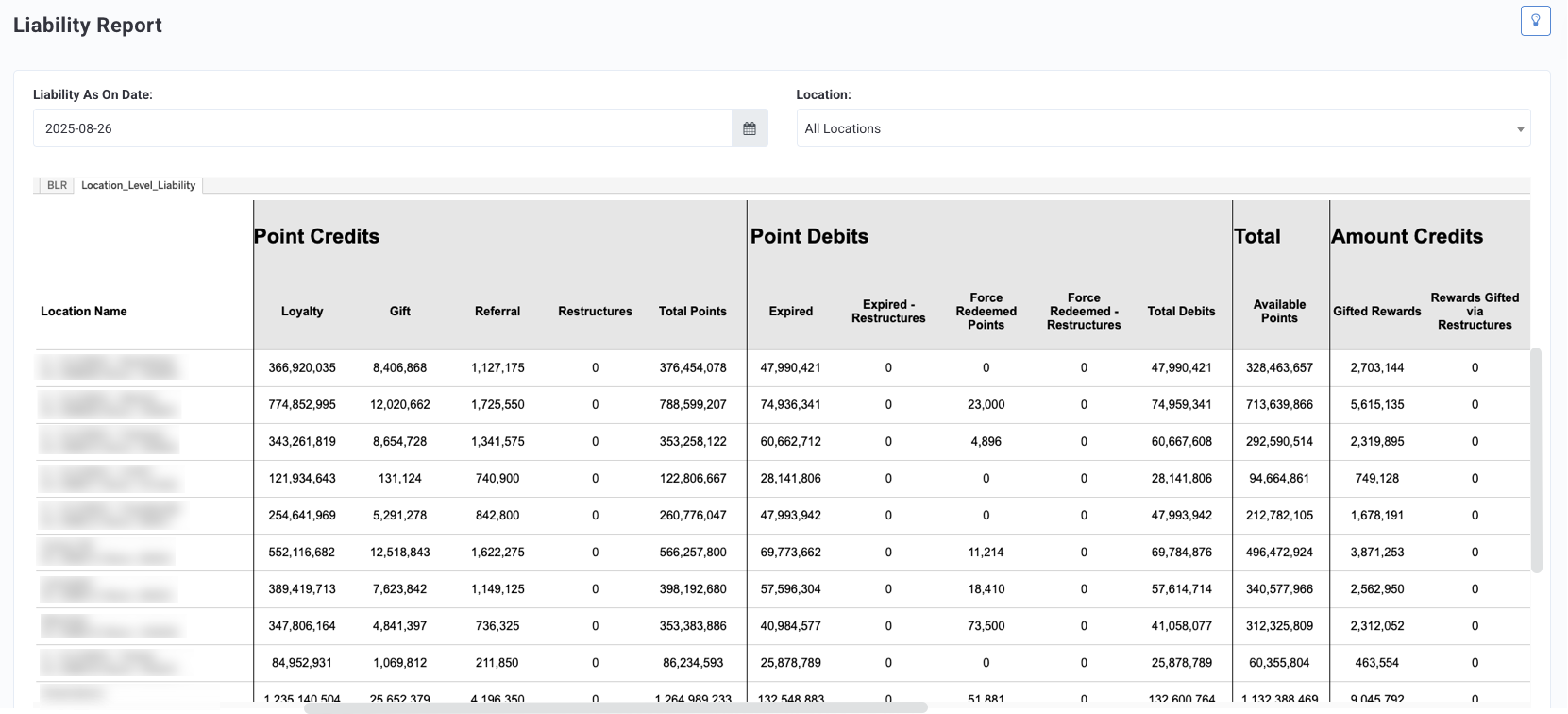The height and width of the screenshot is (714, 1568).
Task: Click the Liability As On Date field
Action: point(382,128)
